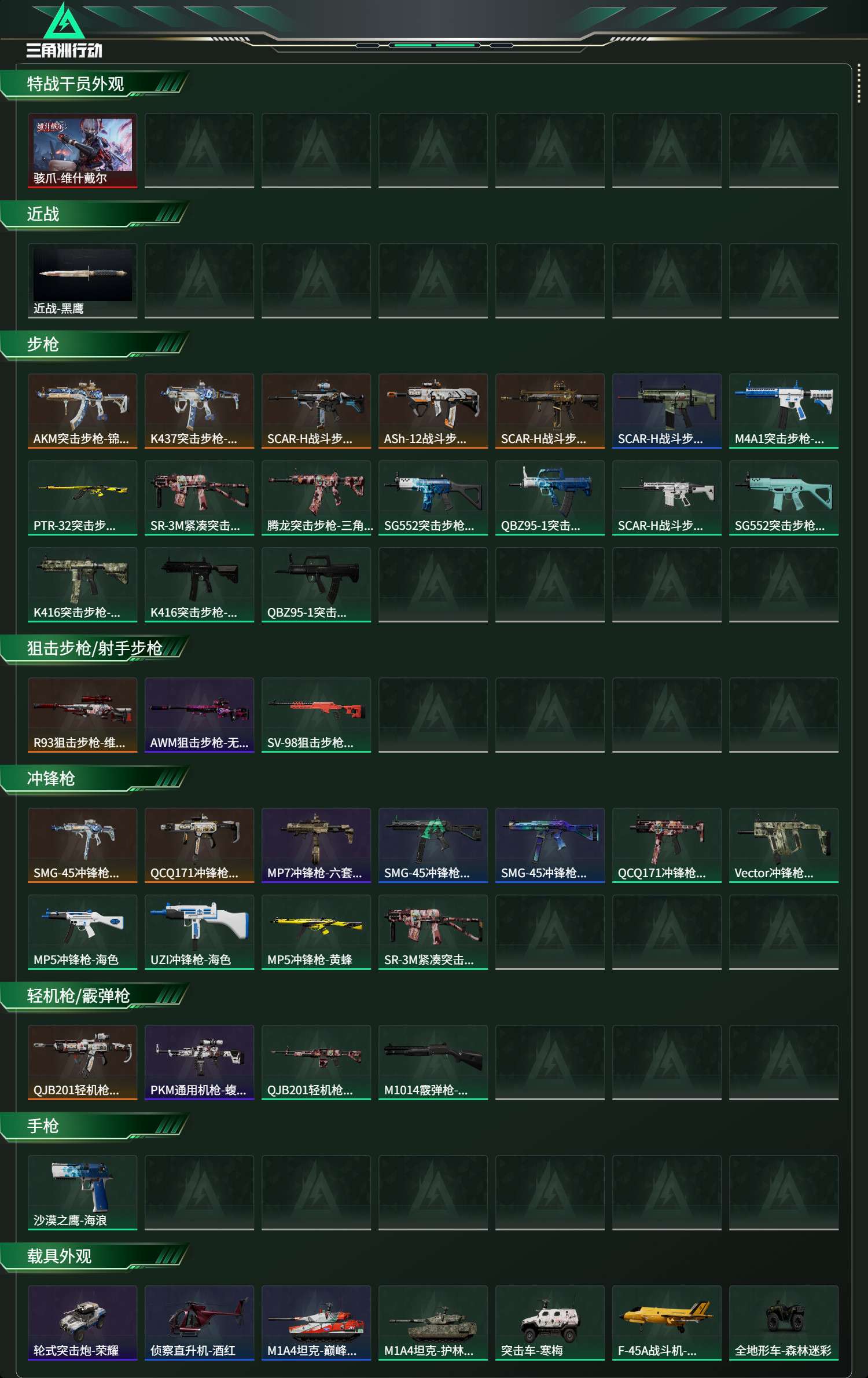The width and height of the screenshot is (868, 1378).
Task: Choose the Vector冲锋枪 camo skin
Action: coord(784,845)
